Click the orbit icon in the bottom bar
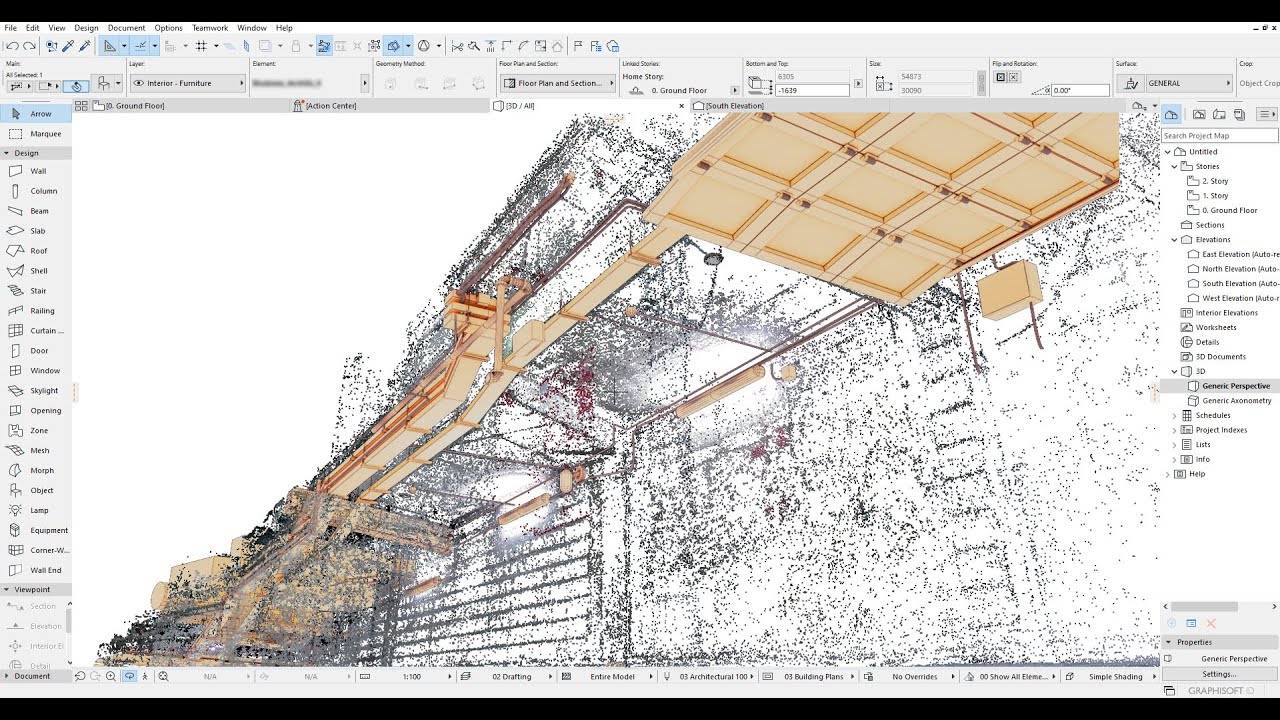The image size is (1280, 720). pyautogui.click(x=130, y=677)
